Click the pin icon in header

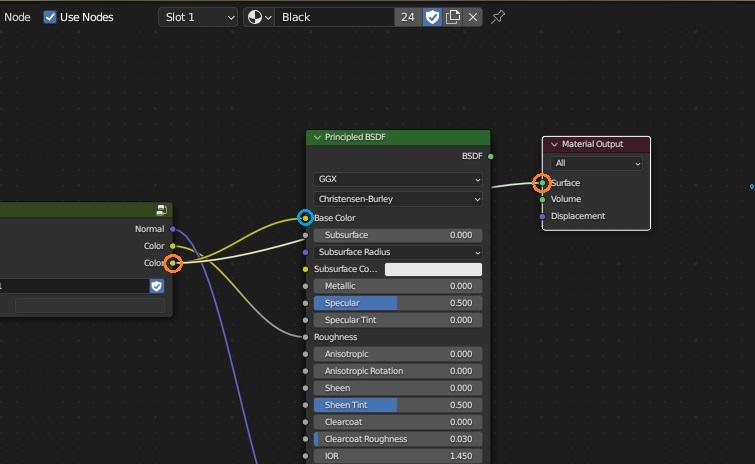[498, 17]
